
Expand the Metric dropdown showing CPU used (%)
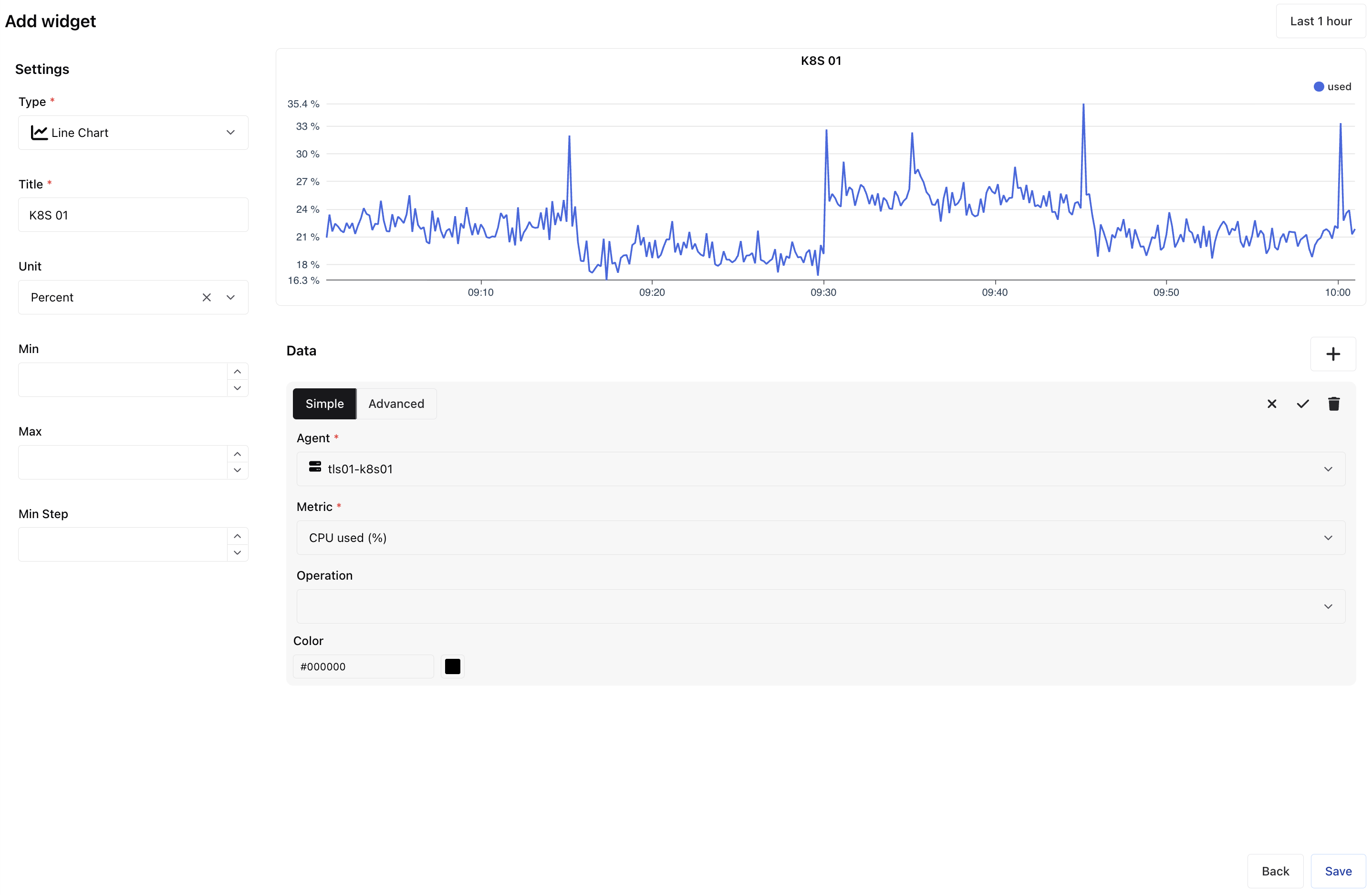pyautogui.click(x=1328, y=538)
